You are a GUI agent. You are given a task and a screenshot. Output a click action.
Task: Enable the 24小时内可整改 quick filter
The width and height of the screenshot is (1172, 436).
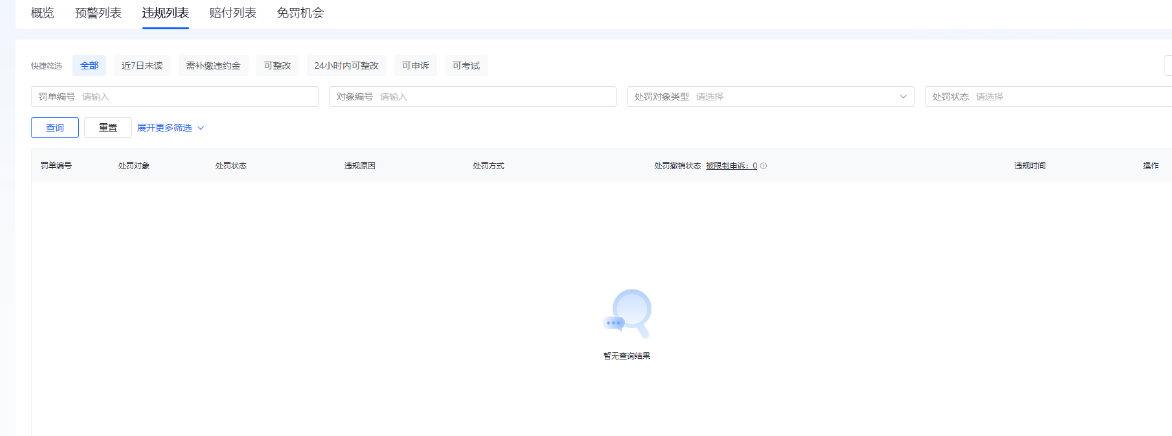click(346, 66)
